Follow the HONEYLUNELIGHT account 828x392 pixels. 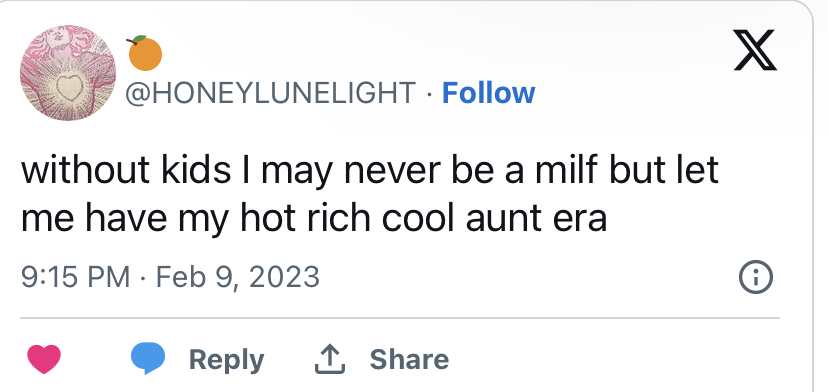pos(488,93)
